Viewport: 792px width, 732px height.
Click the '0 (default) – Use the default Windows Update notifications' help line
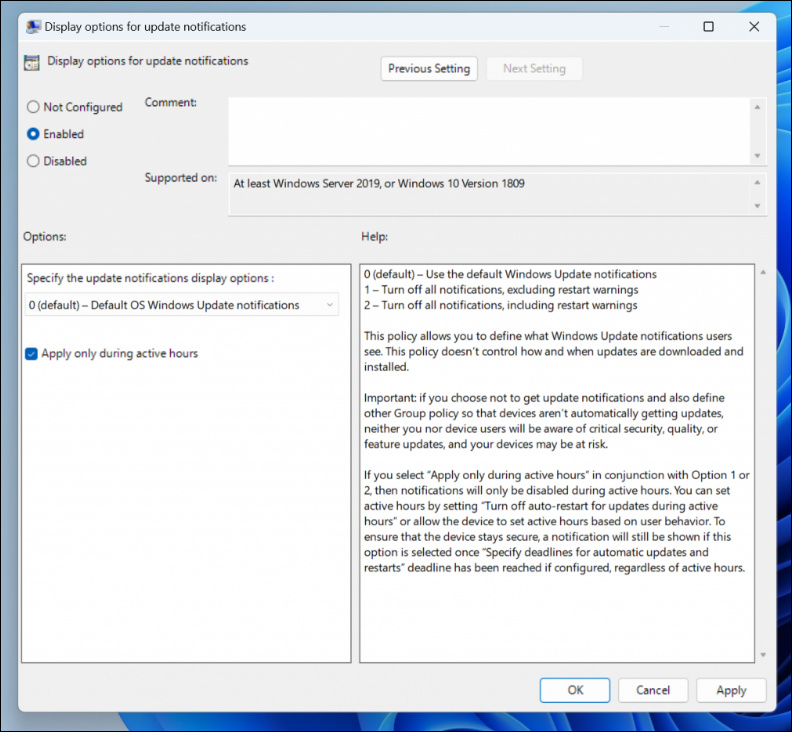pos(510,274)
